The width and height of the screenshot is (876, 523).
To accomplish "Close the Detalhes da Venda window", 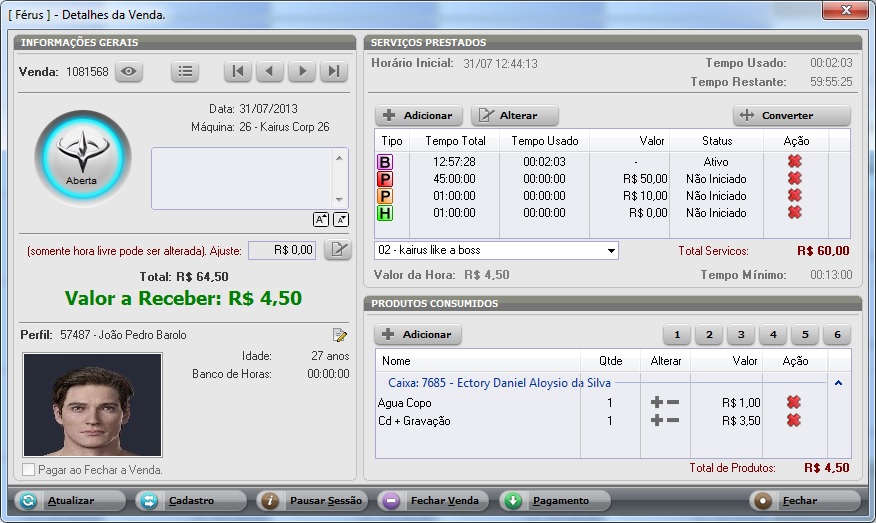I will point(846,9).
